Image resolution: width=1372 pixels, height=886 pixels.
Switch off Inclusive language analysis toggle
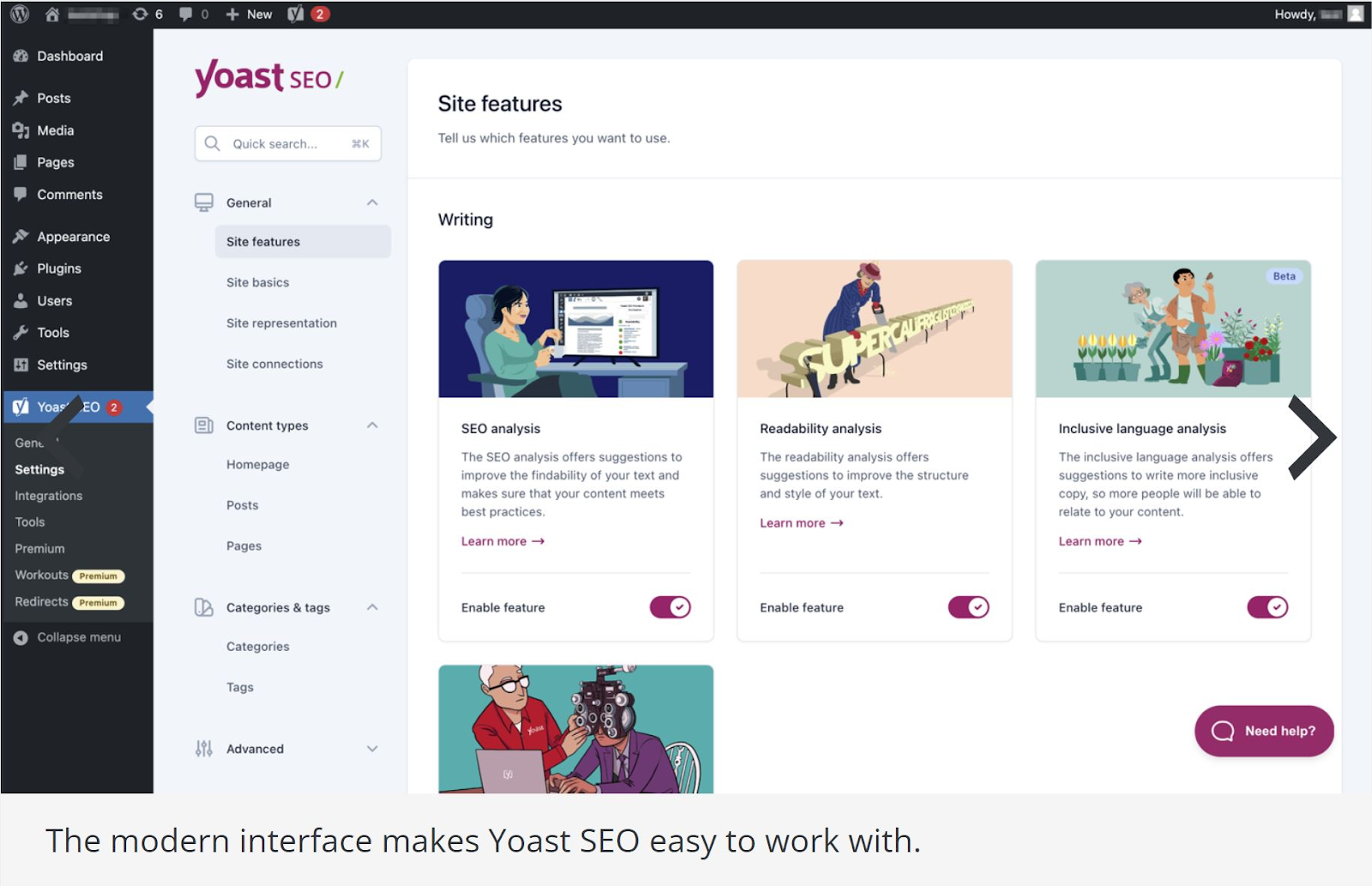coord(1267,607)
